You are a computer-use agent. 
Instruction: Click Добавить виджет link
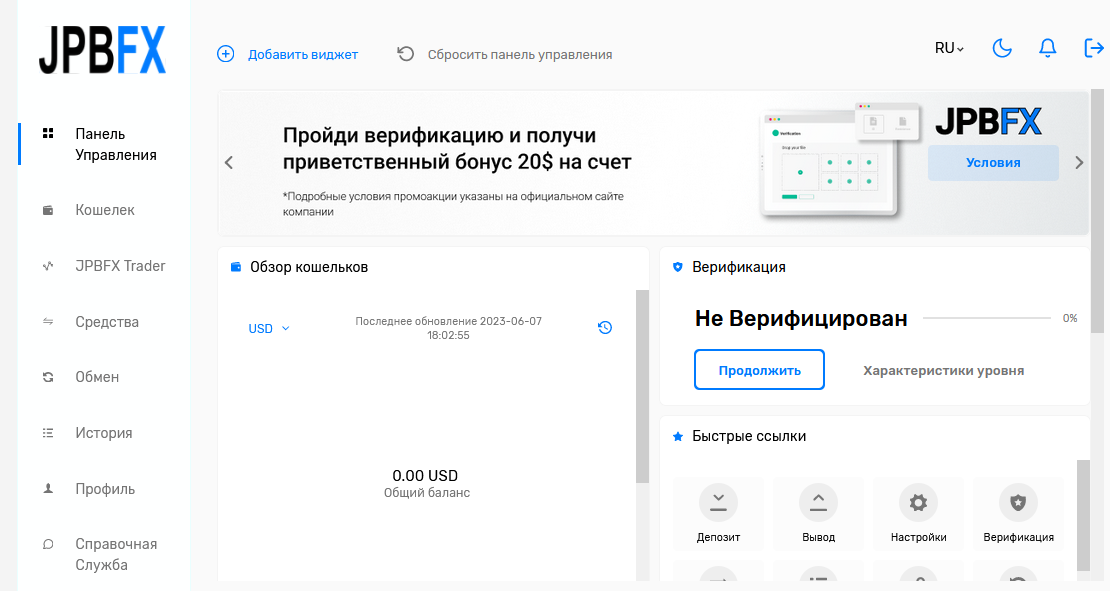(x=303, y=54)
